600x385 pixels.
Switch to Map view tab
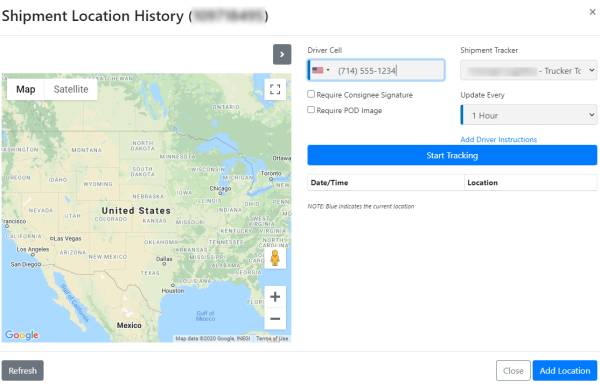(26, 89)
